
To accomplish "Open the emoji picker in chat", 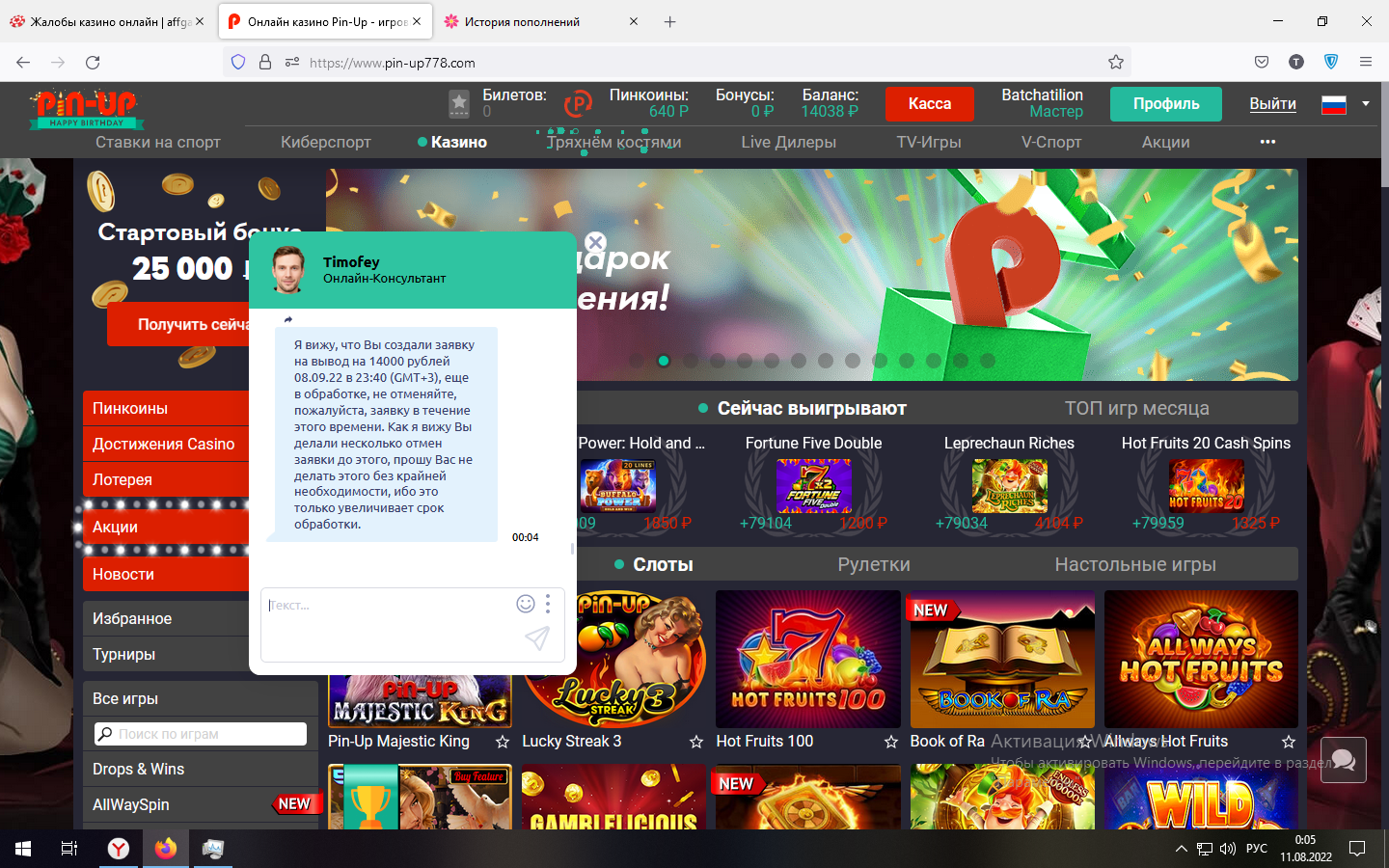I will [526, 604].
